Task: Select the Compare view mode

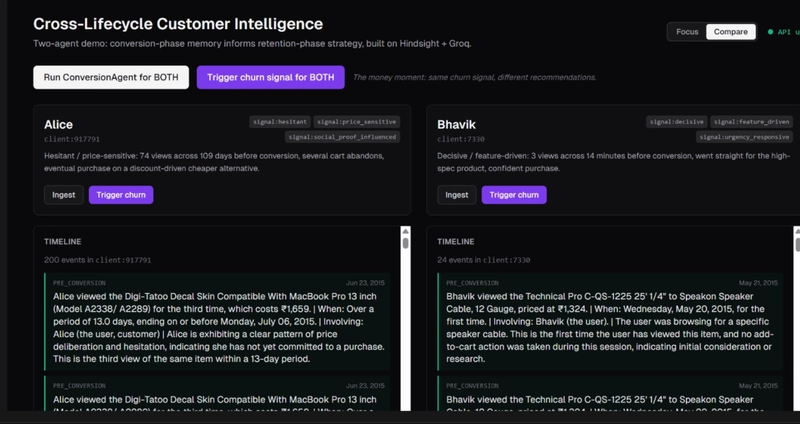Action: pyautogui.click(x=729, y=32)
